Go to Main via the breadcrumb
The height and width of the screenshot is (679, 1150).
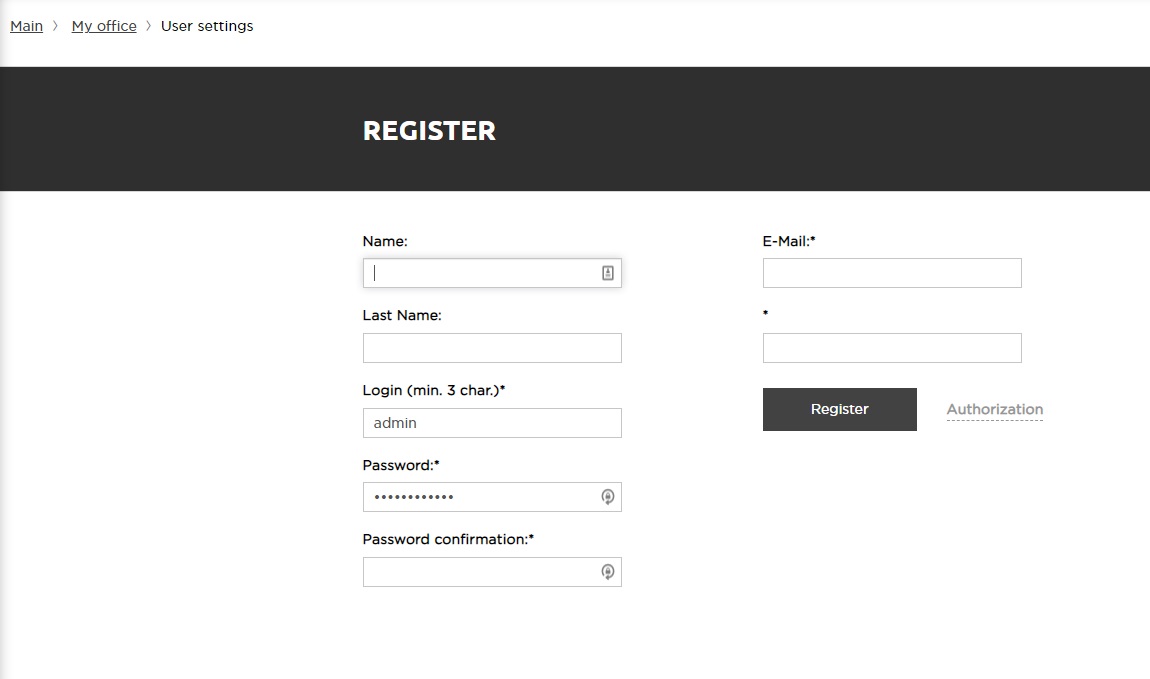coord(26,26)
